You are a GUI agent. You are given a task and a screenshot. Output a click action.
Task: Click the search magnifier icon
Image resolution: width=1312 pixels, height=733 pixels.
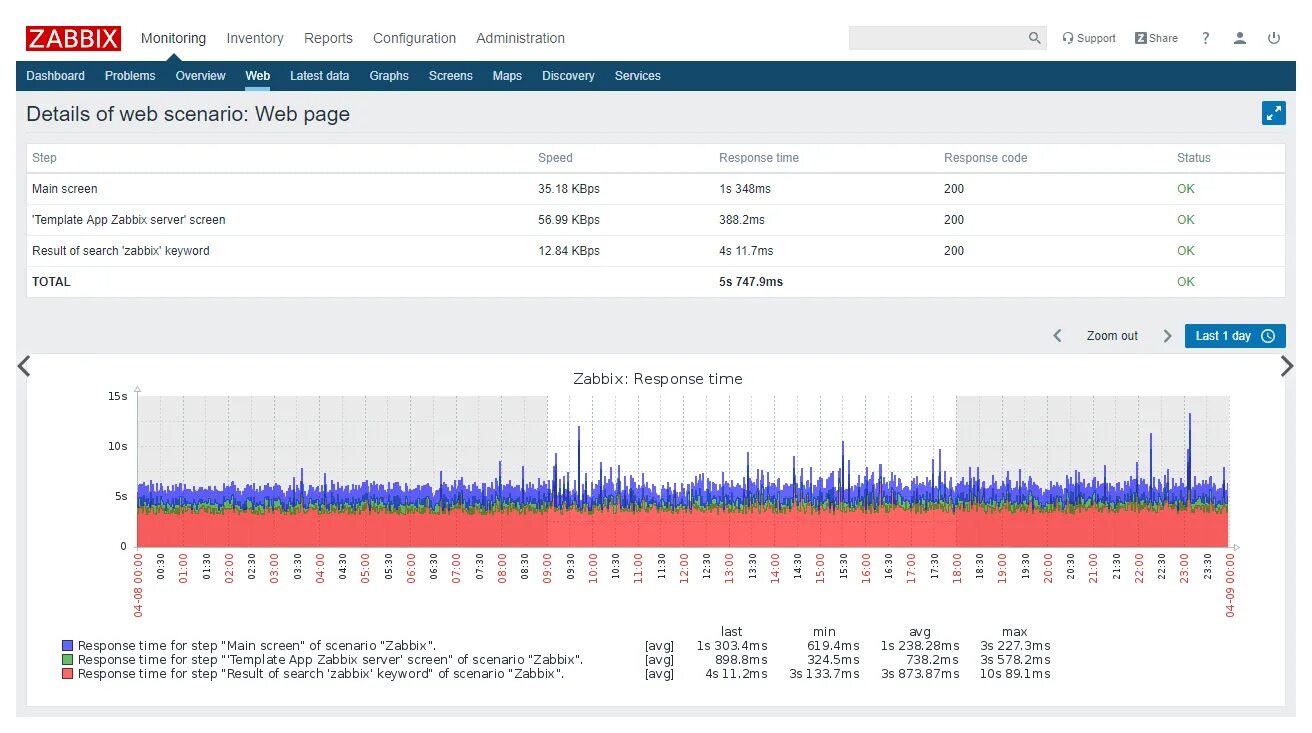click(x=1035, y=38)
